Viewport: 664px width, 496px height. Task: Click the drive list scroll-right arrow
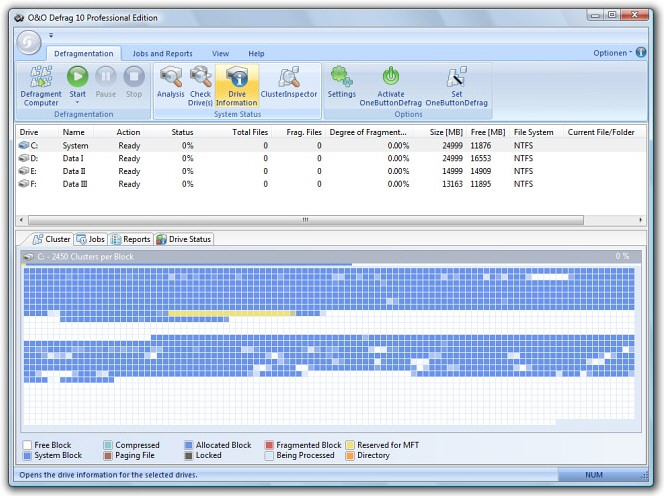coord(640,220)
